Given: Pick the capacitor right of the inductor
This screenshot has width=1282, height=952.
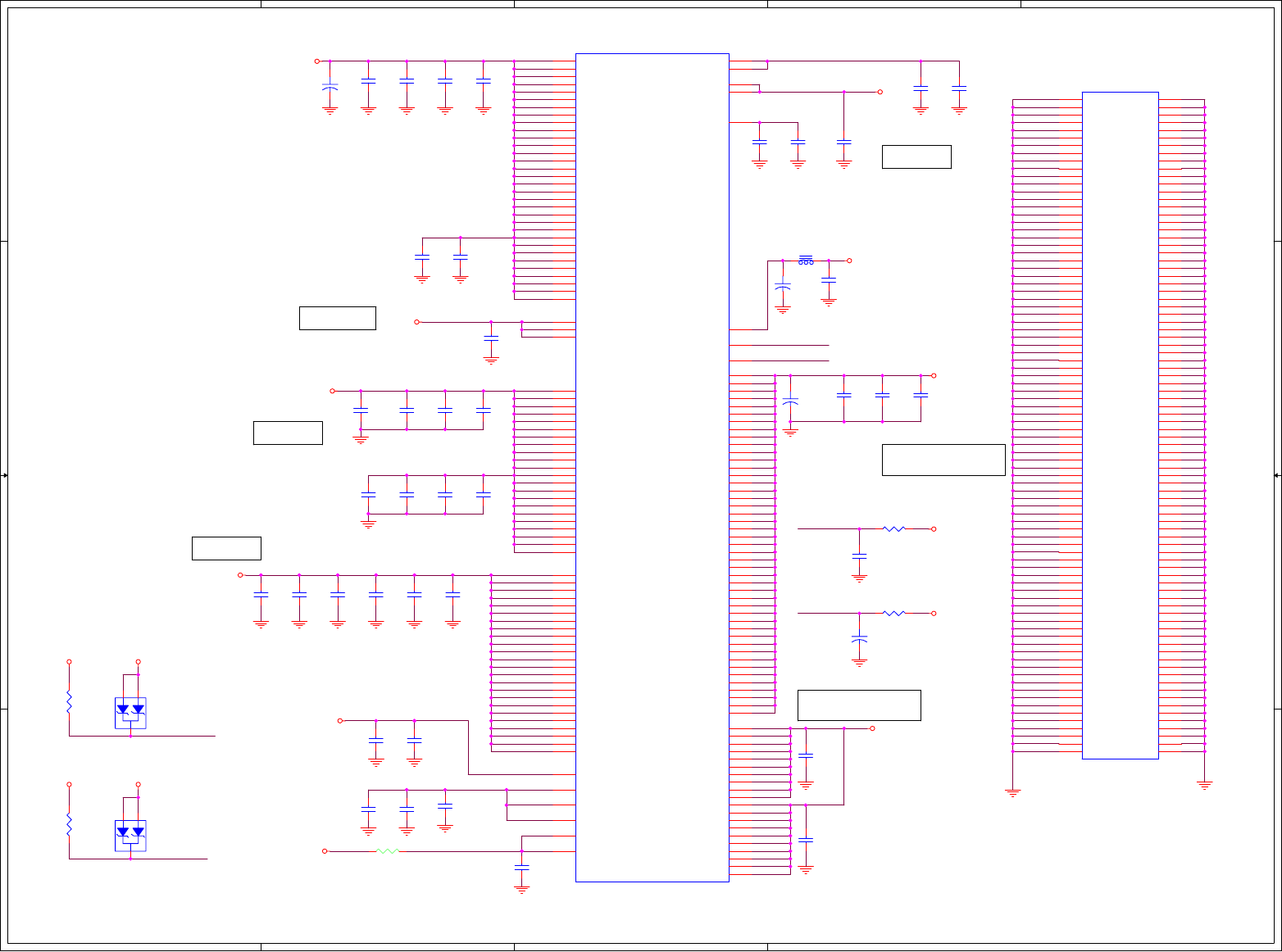Looking at the screenshot, I should (829, 282).
